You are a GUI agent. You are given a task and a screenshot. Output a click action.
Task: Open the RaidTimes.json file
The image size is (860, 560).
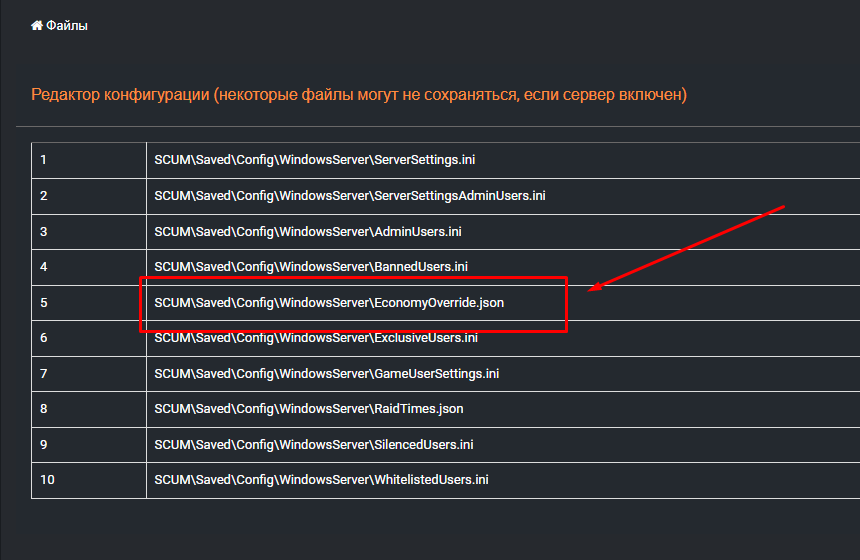(x=308, y=409)
